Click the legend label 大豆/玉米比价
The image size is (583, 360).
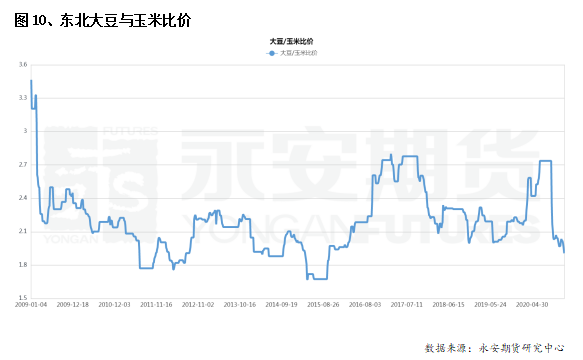click(299, 53)
